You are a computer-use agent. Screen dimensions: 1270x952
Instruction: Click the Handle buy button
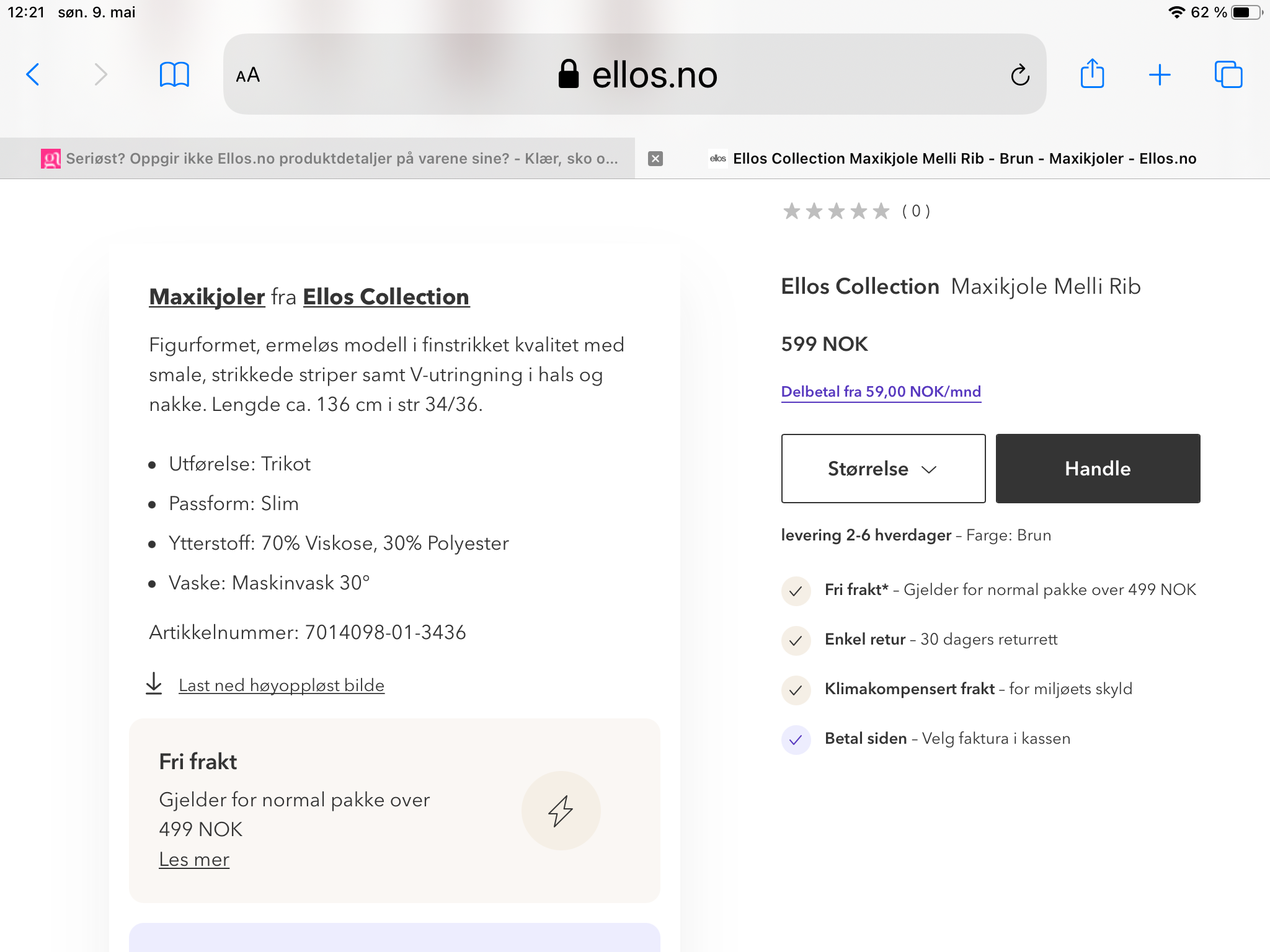1098,469
